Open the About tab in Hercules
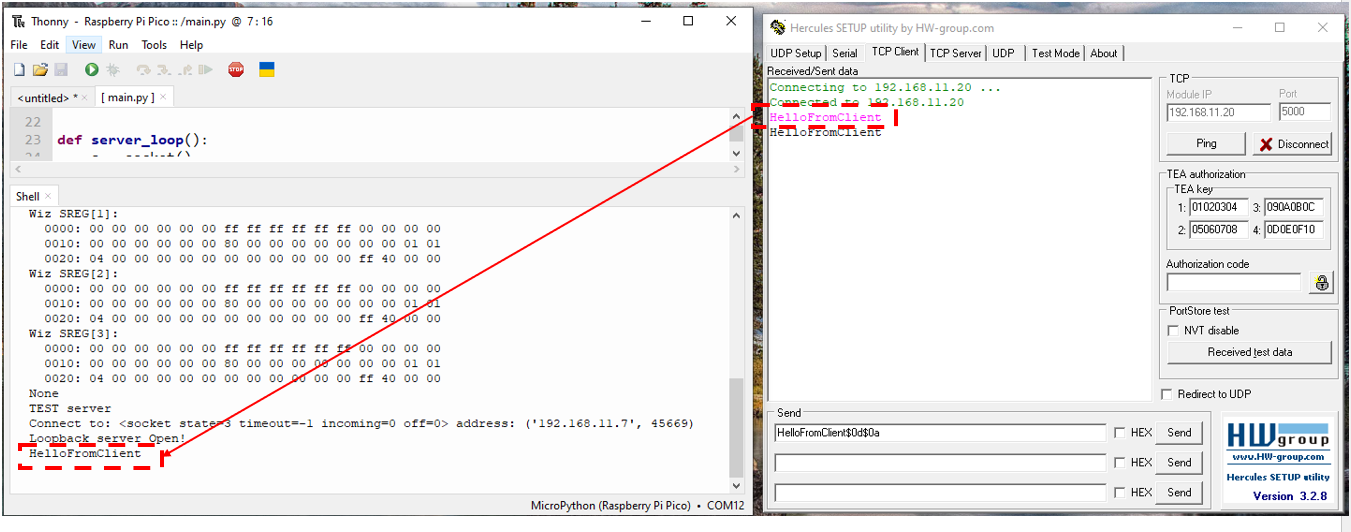Screen dimensions: 1351x532 1104,53
